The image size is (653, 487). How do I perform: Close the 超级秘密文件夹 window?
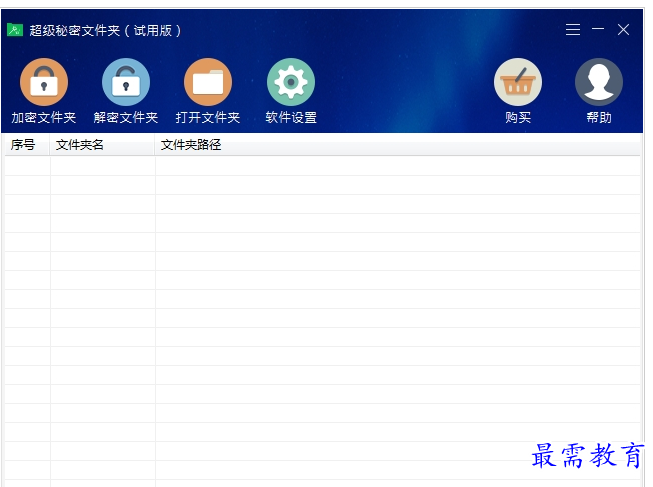coord(623,30)
